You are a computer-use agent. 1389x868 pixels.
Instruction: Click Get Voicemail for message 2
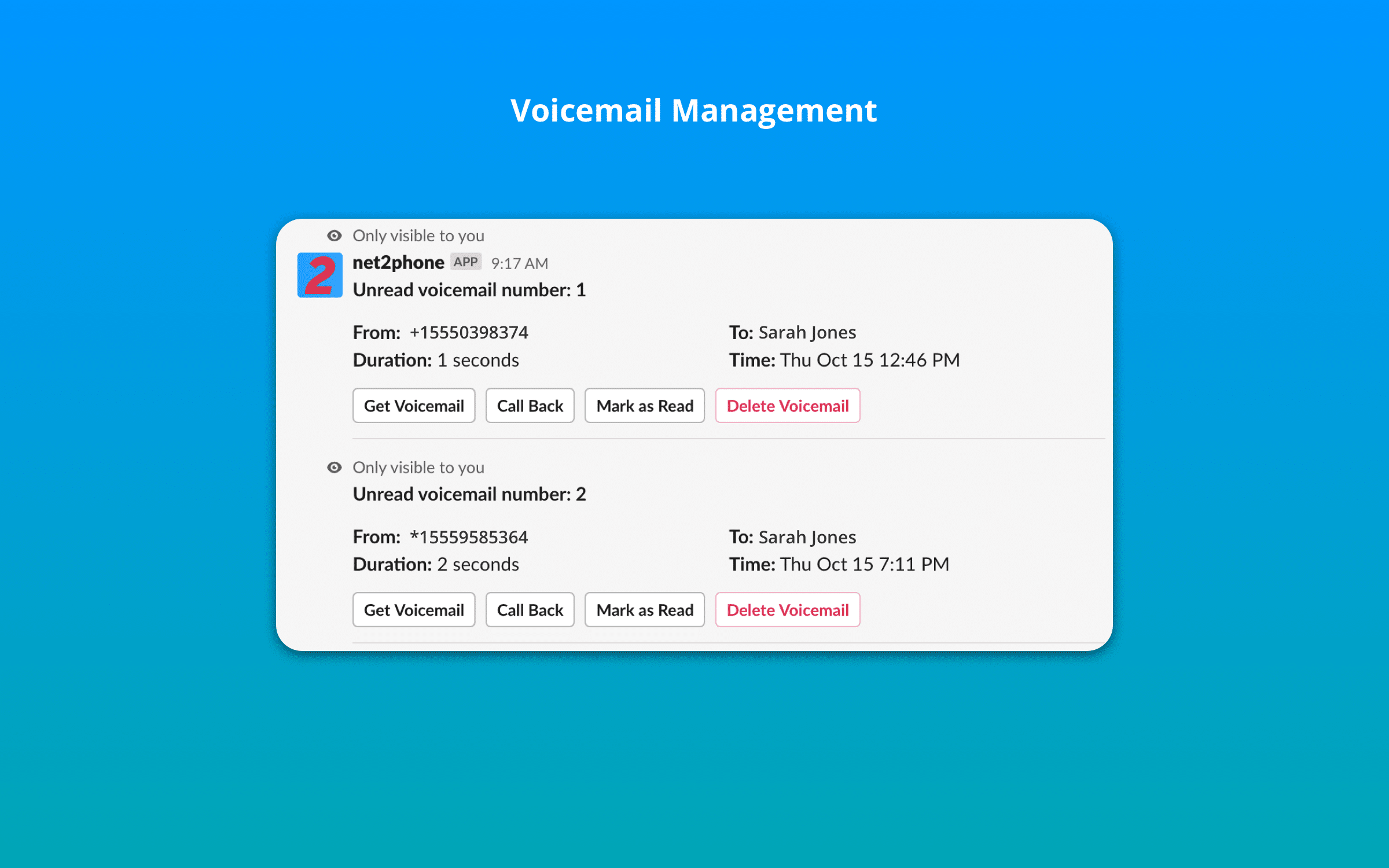click(x=414, y=609)
